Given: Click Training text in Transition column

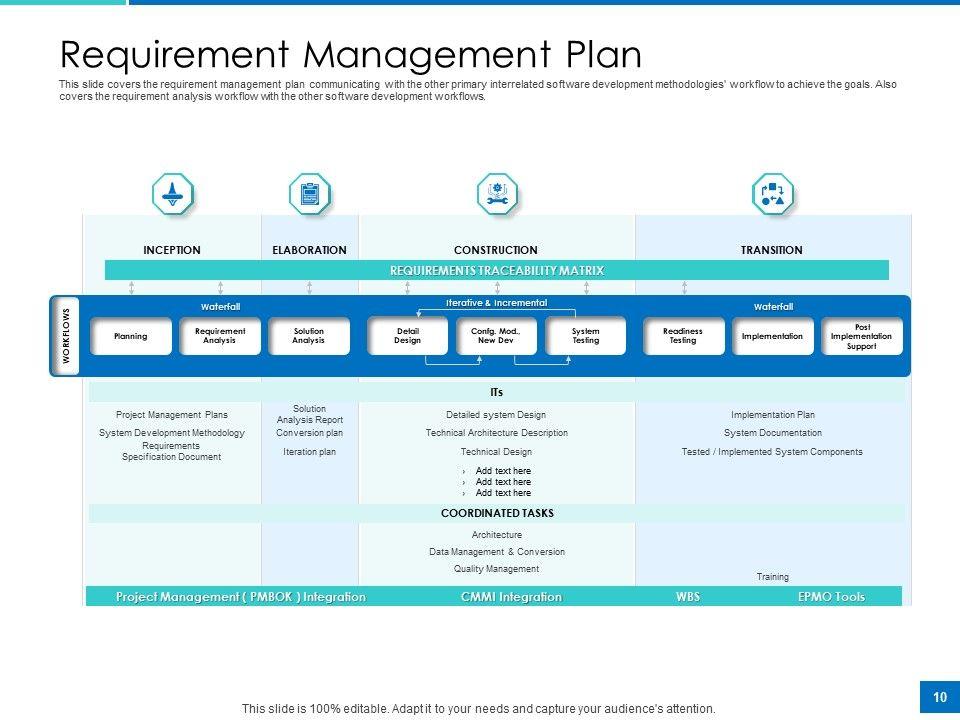Looking at the screenshot, I should [773, 577].
